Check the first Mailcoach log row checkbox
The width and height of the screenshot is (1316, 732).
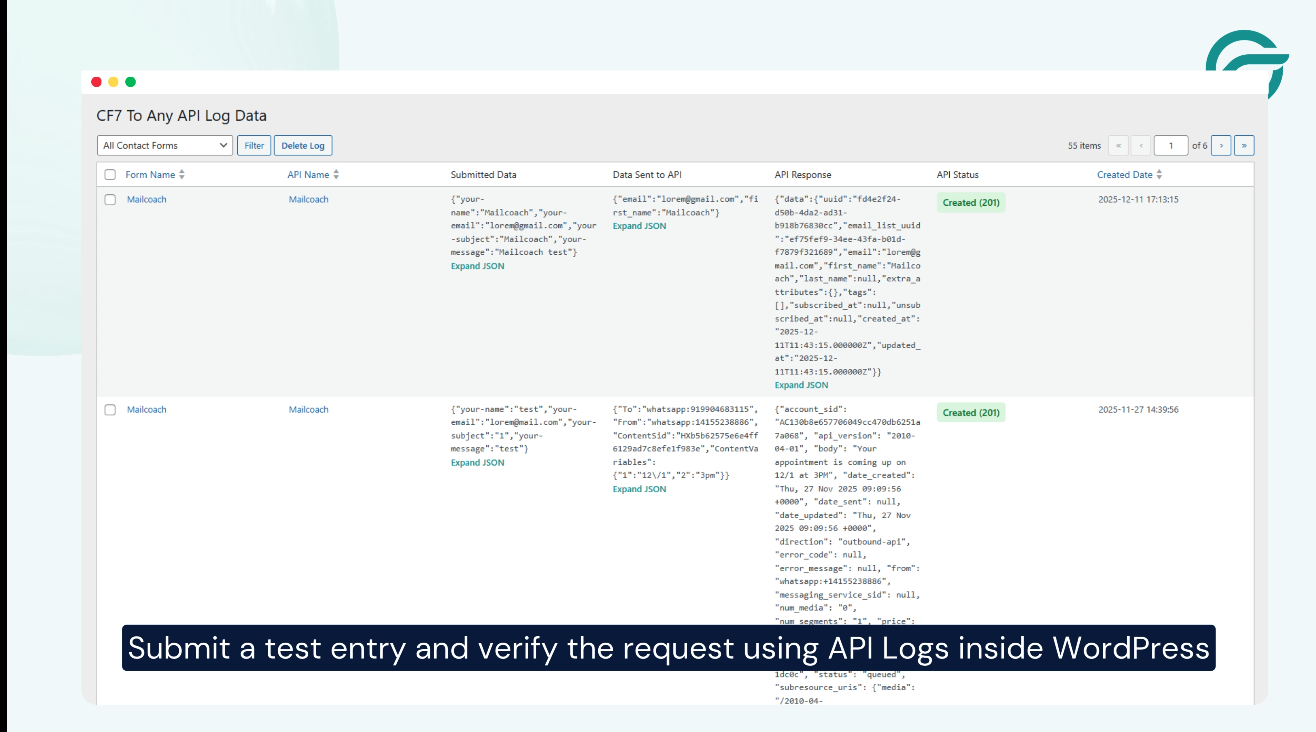tap(111, 198)
